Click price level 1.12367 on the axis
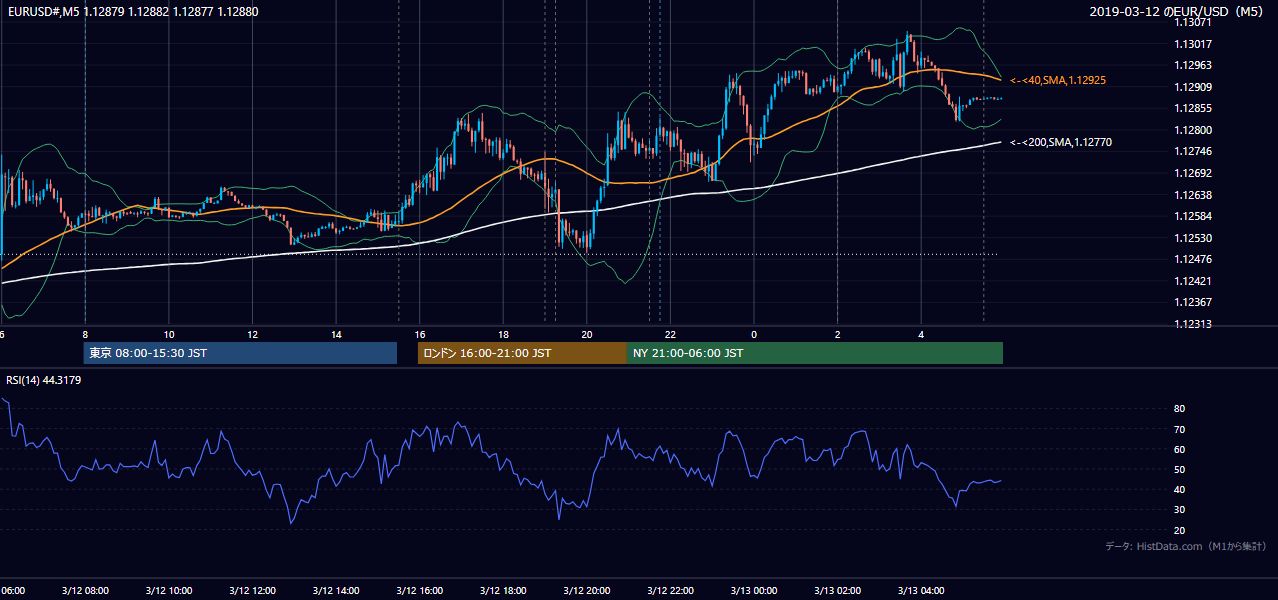Viewport: 1278px width, 600px height. (1193, 302)
